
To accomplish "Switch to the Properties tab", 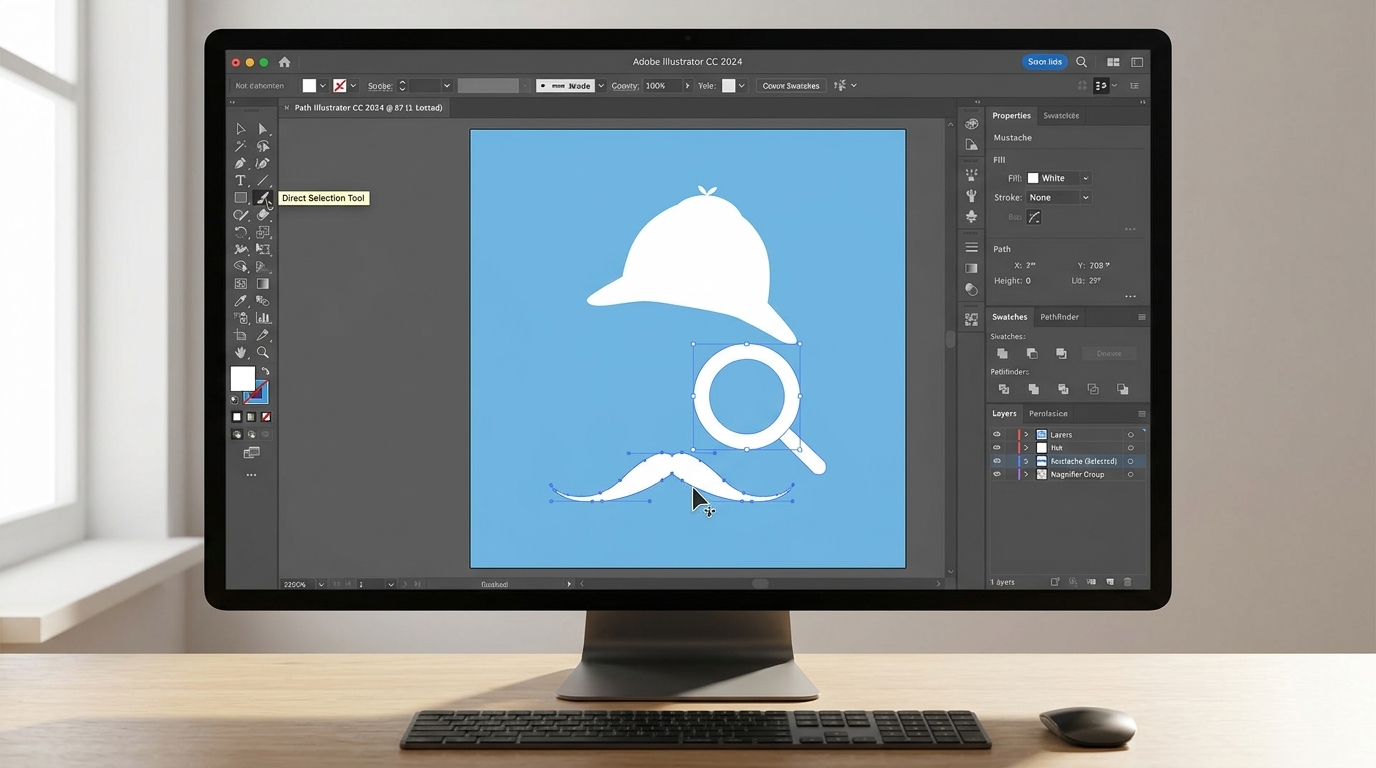I will coord(1011,116).
